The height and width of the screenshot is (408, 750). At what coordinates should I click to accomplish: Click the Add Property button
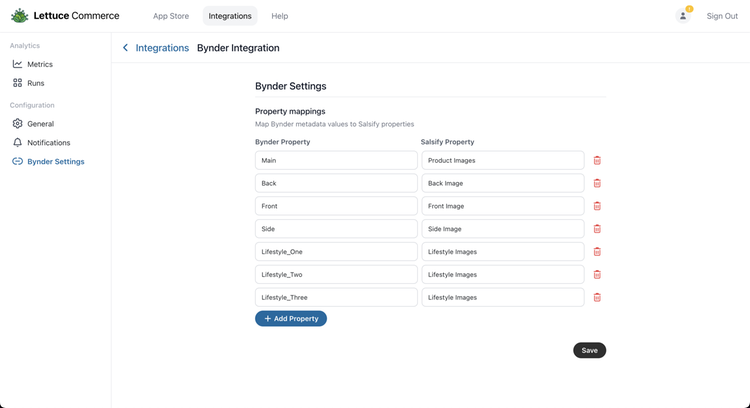click(291, 318)
